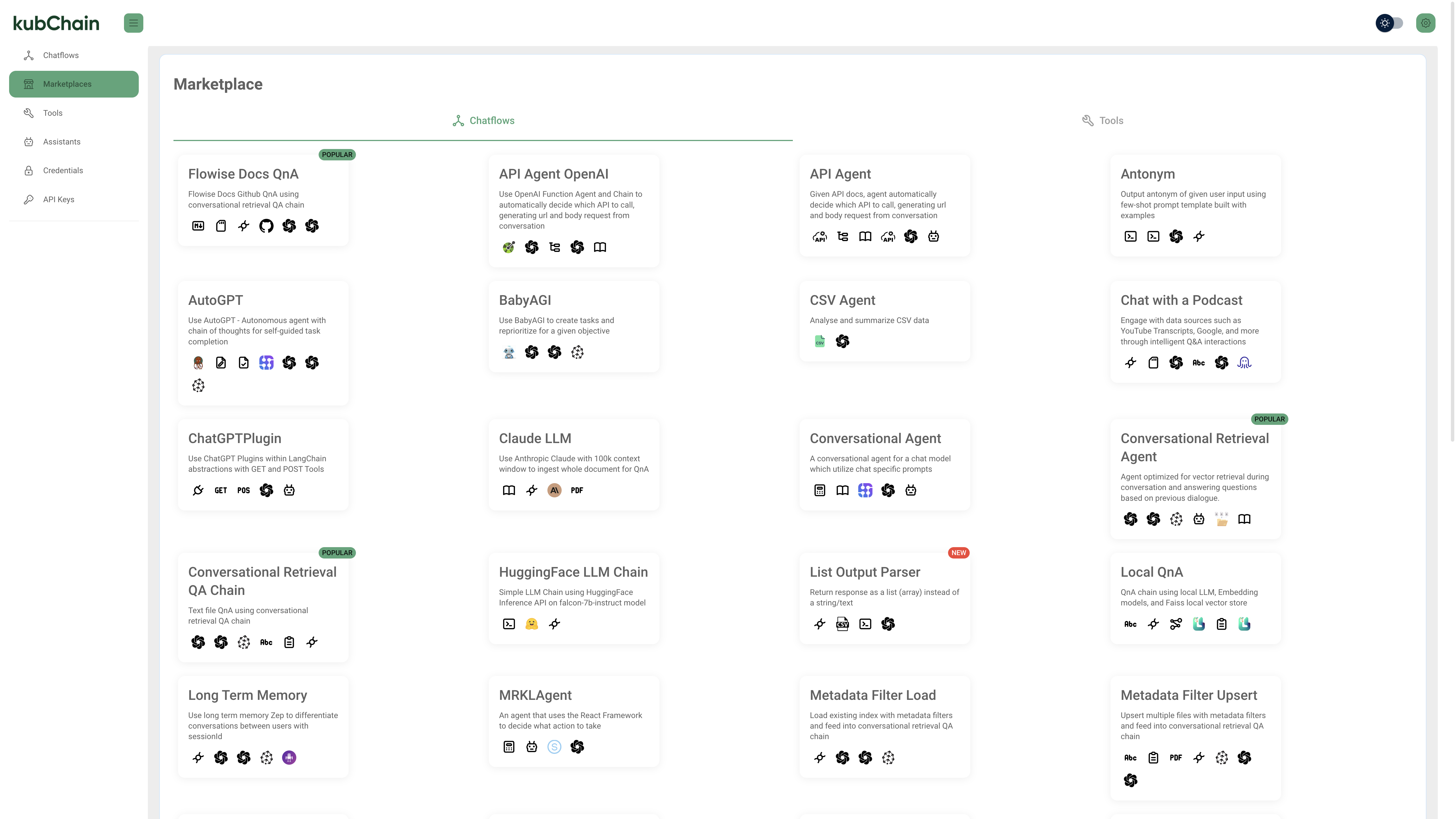Screen dimensions: 1456x819
Task: Click the NEW badge on List Output Parser
Action: (x=958, y=553)
